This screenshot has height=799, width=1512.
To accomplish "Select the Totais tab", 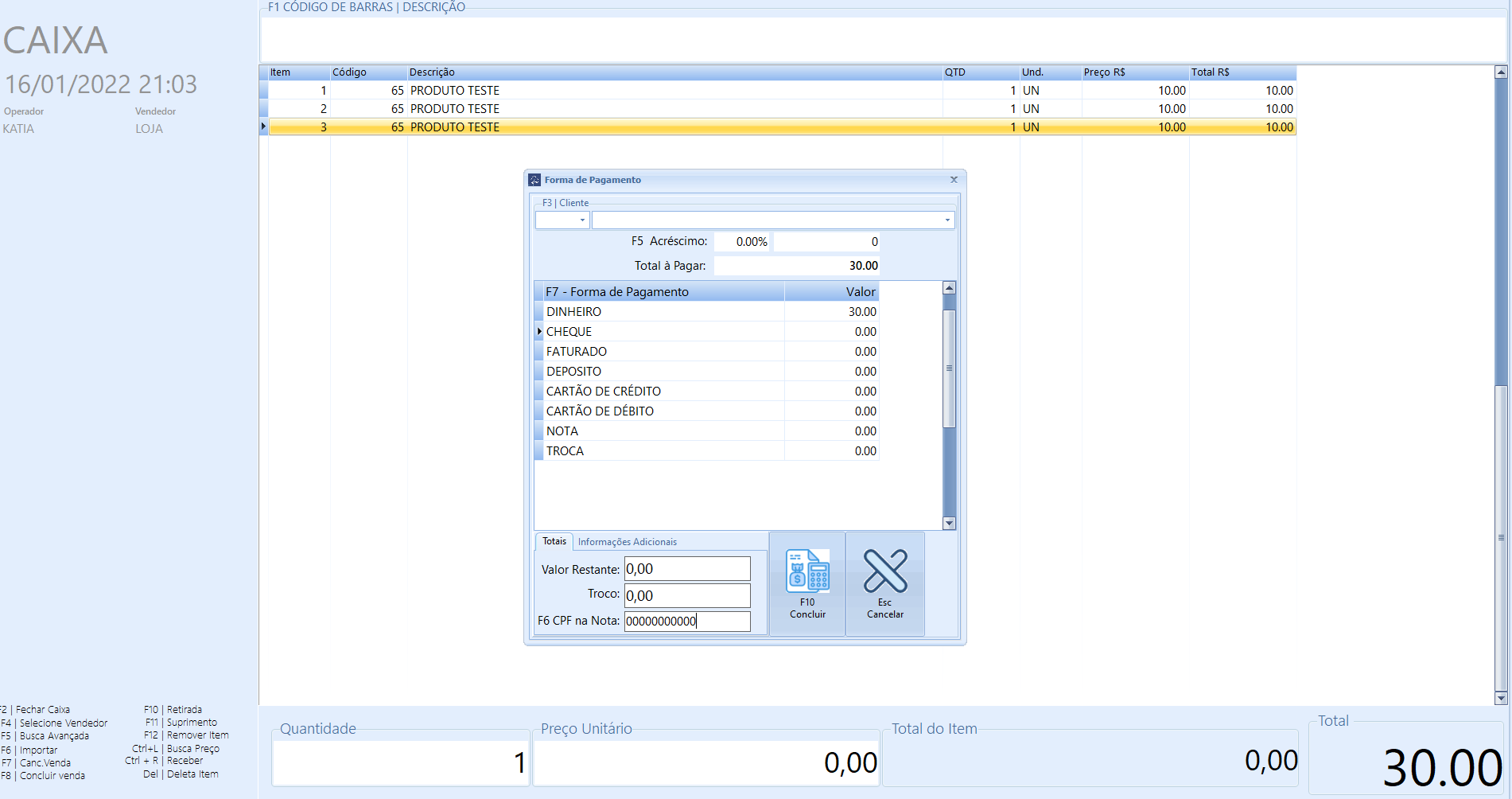I will 554,541.
